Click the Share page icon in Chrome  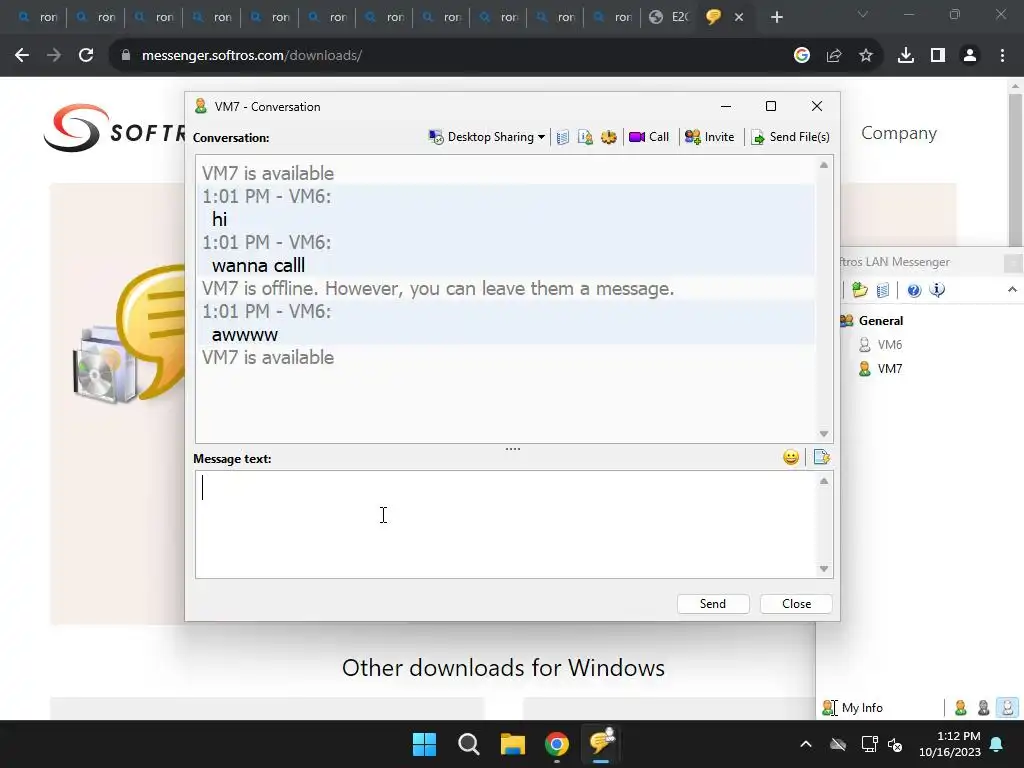[834, 56]
